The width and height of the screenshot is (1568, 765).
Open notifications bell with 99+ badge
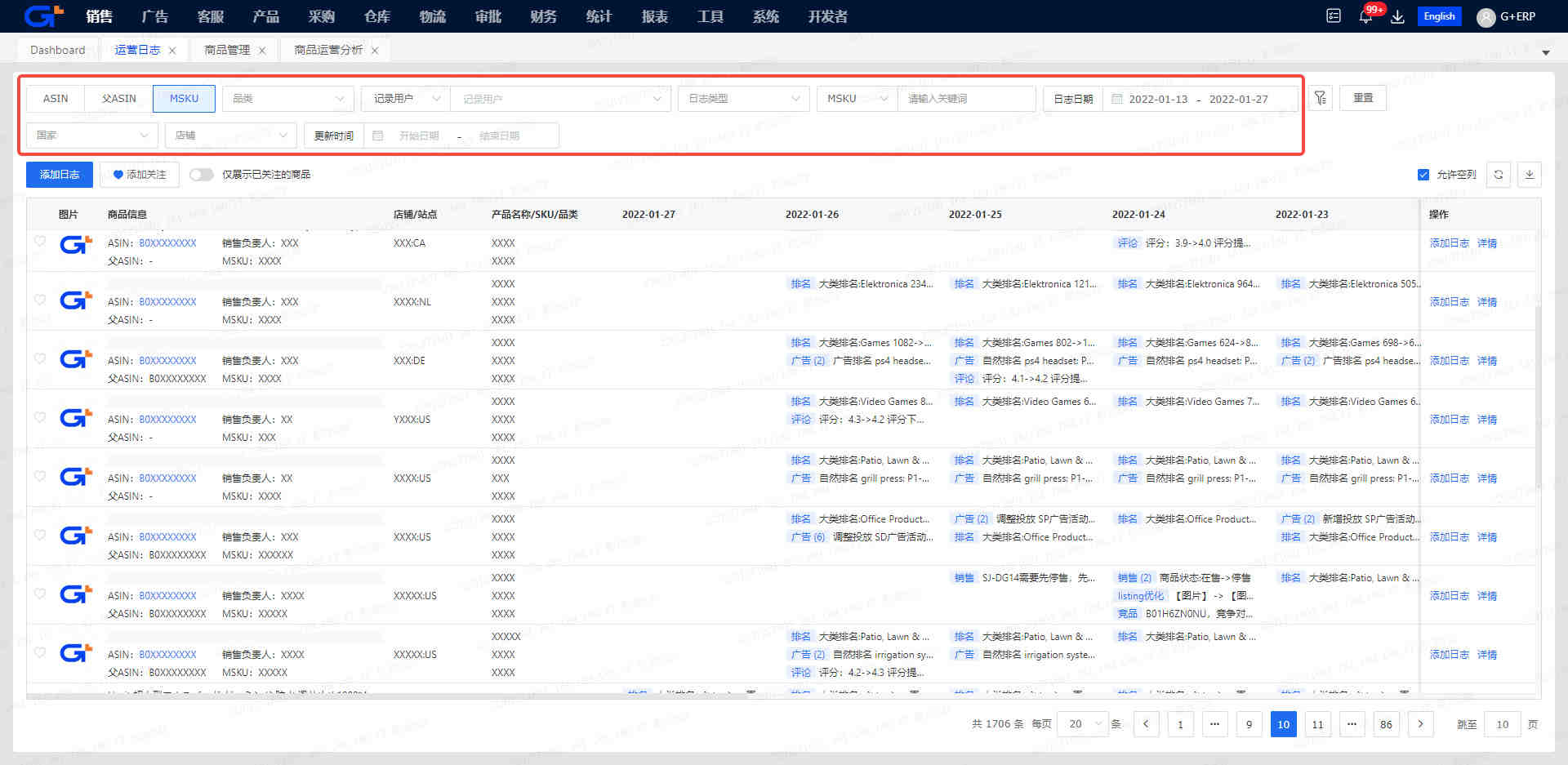coord(1365,16)
